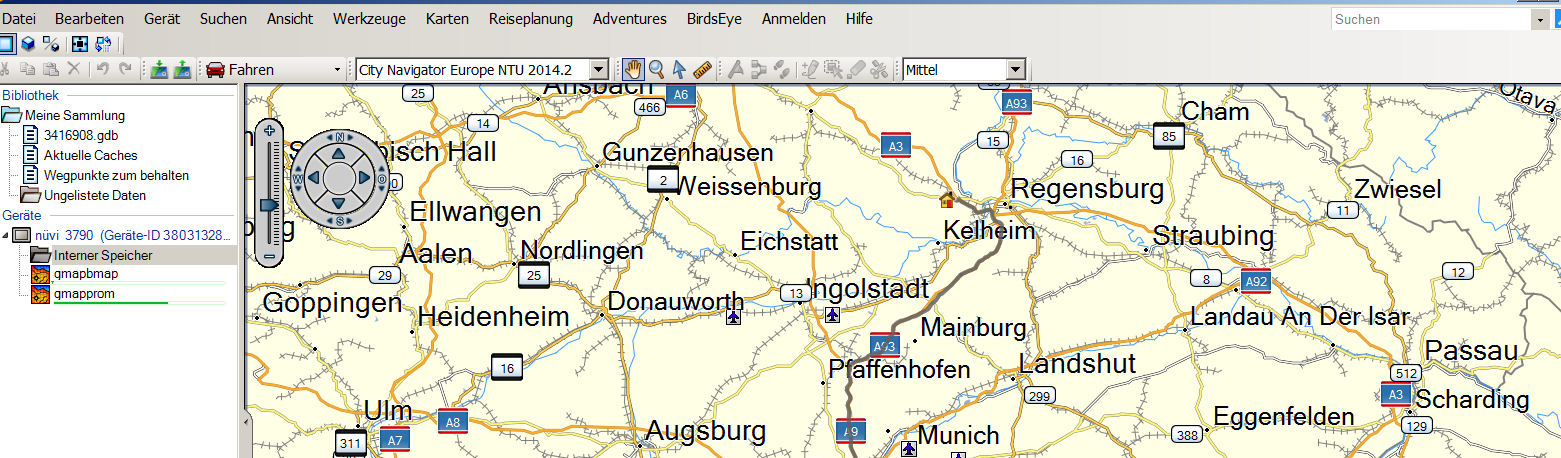
Task: Open the Fahren activity profile dropdown
Action: (336, 70)
